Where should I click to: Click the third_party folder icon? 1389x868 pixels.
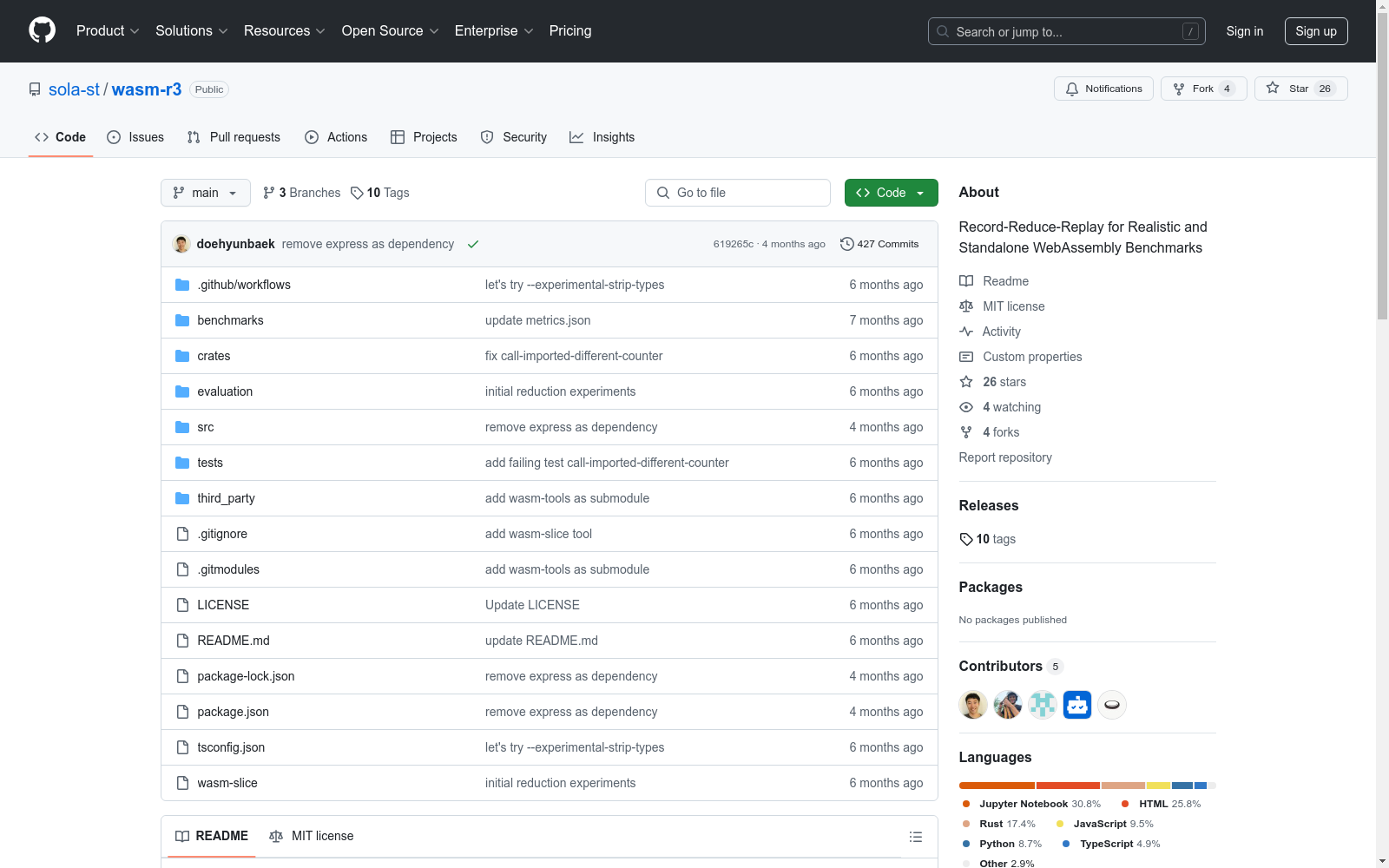click(x=182, y=498)
